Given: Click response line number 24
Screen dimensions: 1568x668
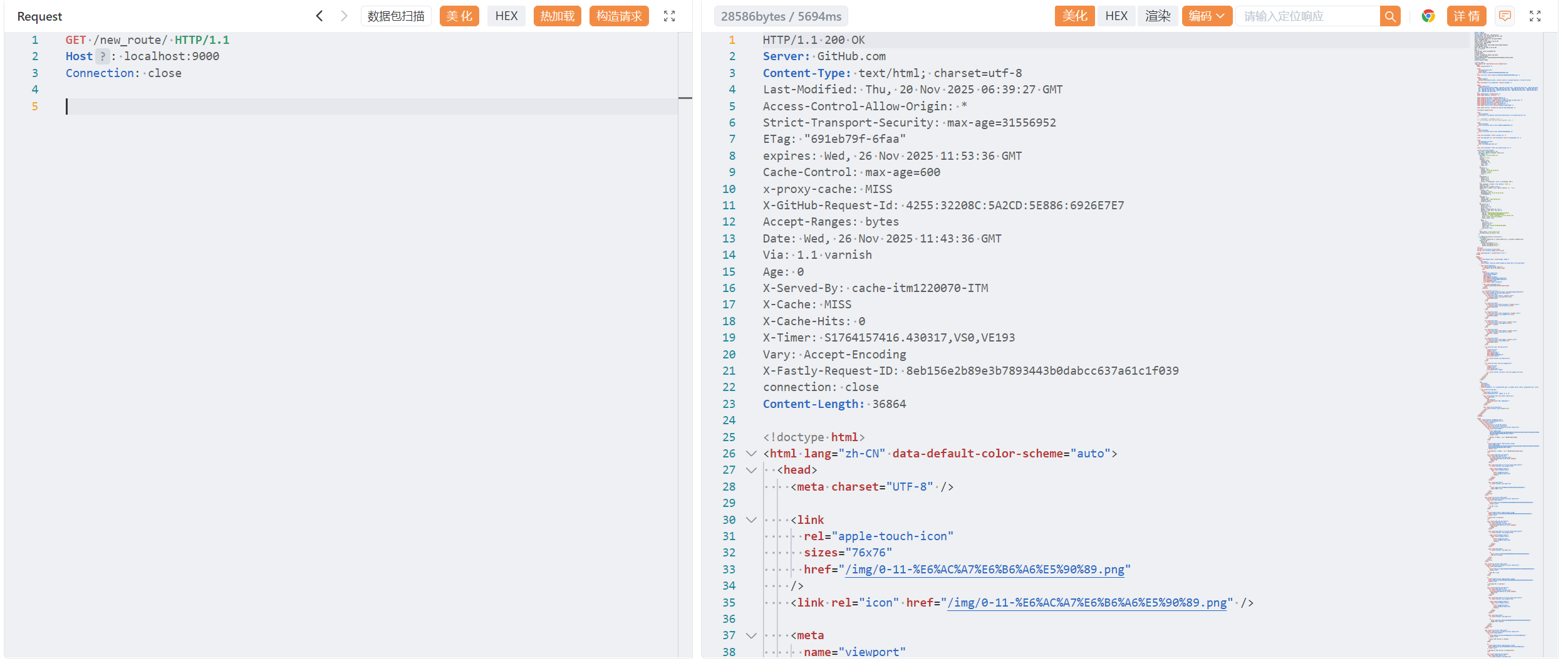Looking at the screenshot, I should 729,420.
